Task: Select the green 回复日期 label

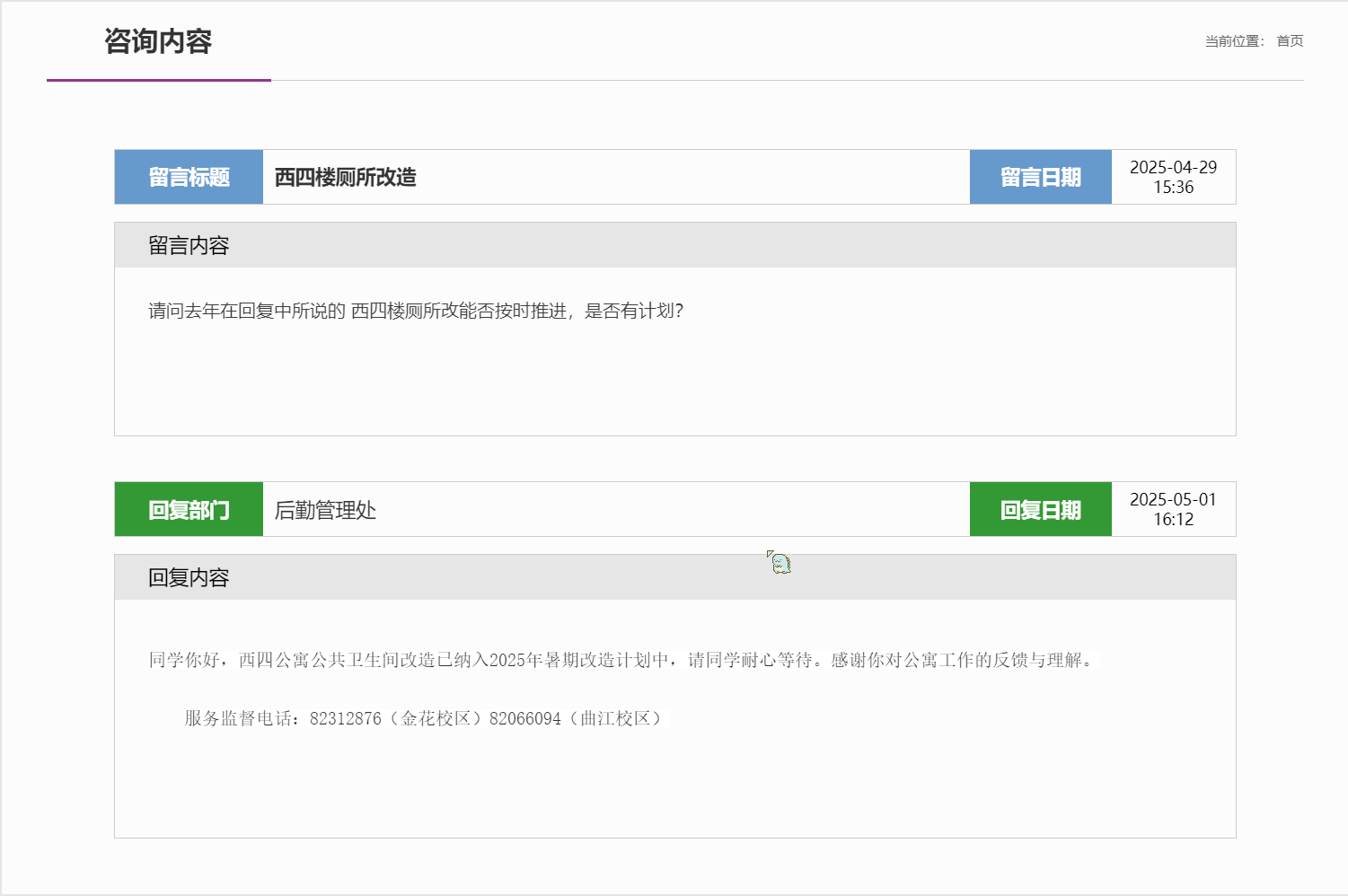Action: 1041,509
